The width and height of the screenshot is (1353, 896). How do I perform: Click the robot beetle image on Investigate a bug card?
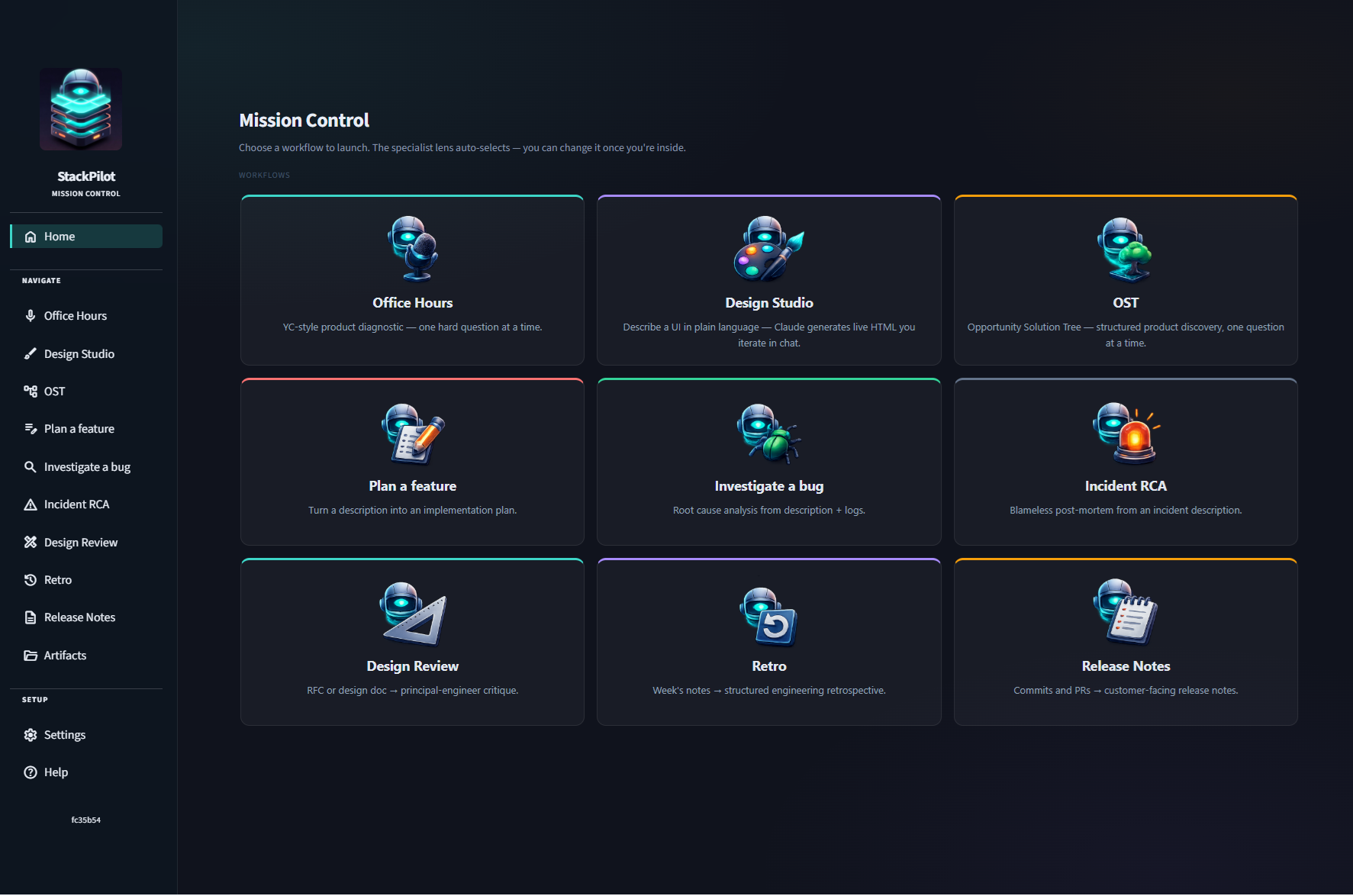[769, 433]
